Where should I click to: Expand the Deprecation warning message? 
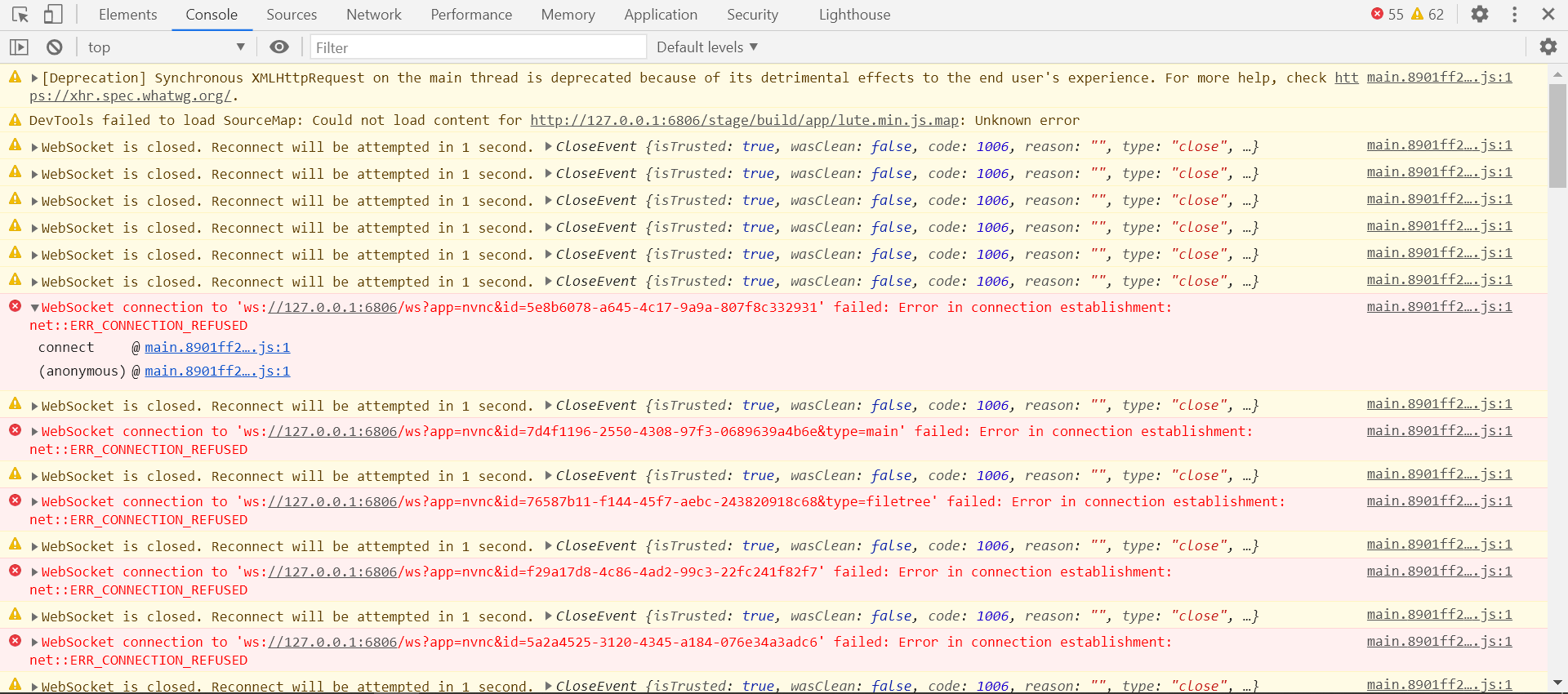coord(34,78)
